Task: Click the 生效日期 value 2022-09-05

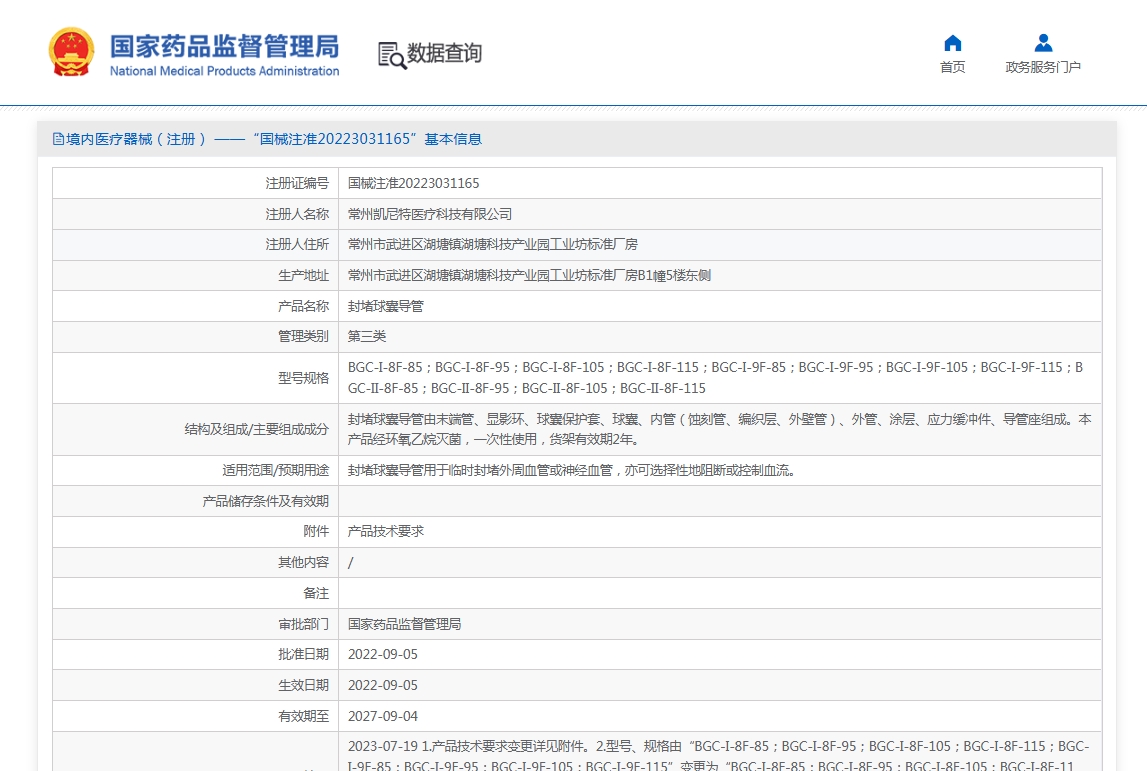Action: point(383,685)
